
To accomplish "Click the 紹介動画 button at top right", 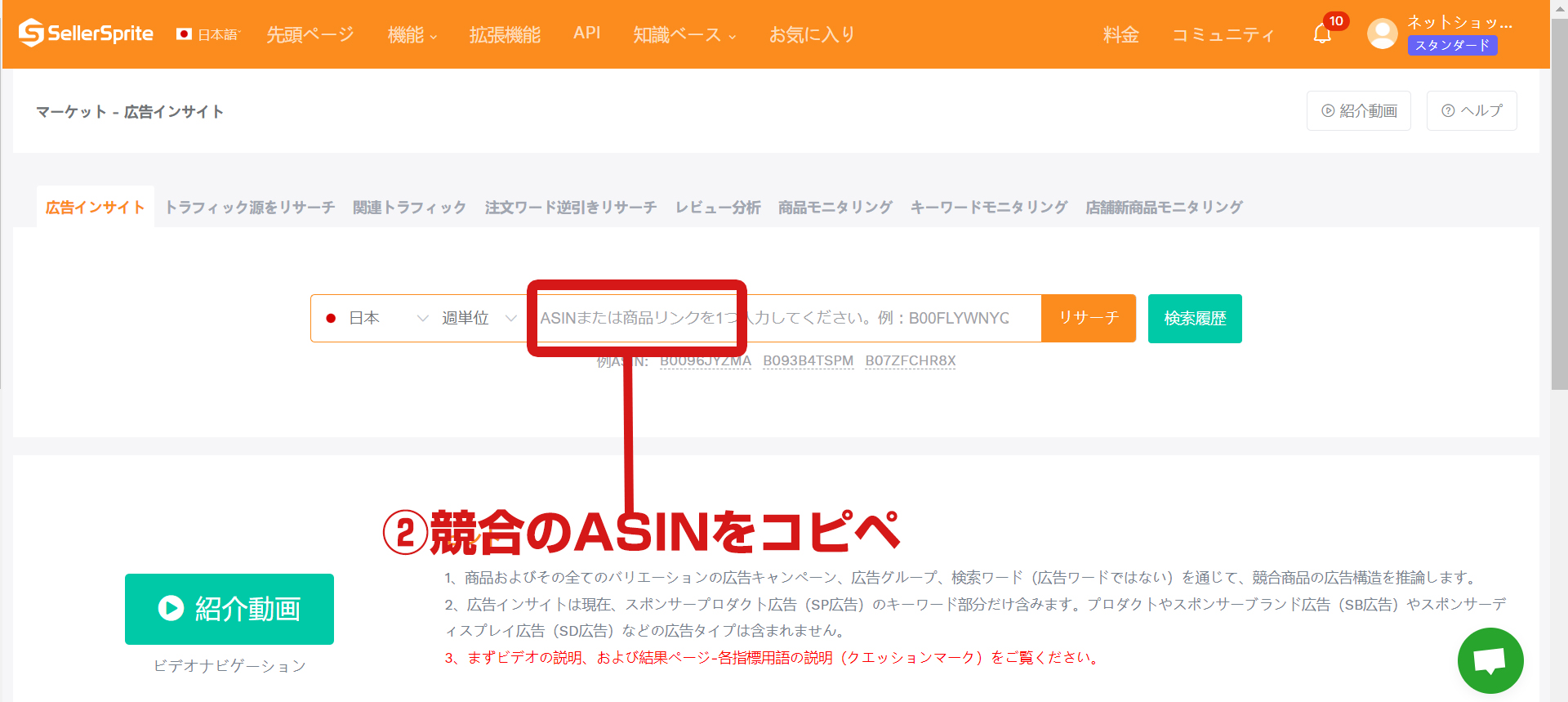I will (x=1359, y=110).
